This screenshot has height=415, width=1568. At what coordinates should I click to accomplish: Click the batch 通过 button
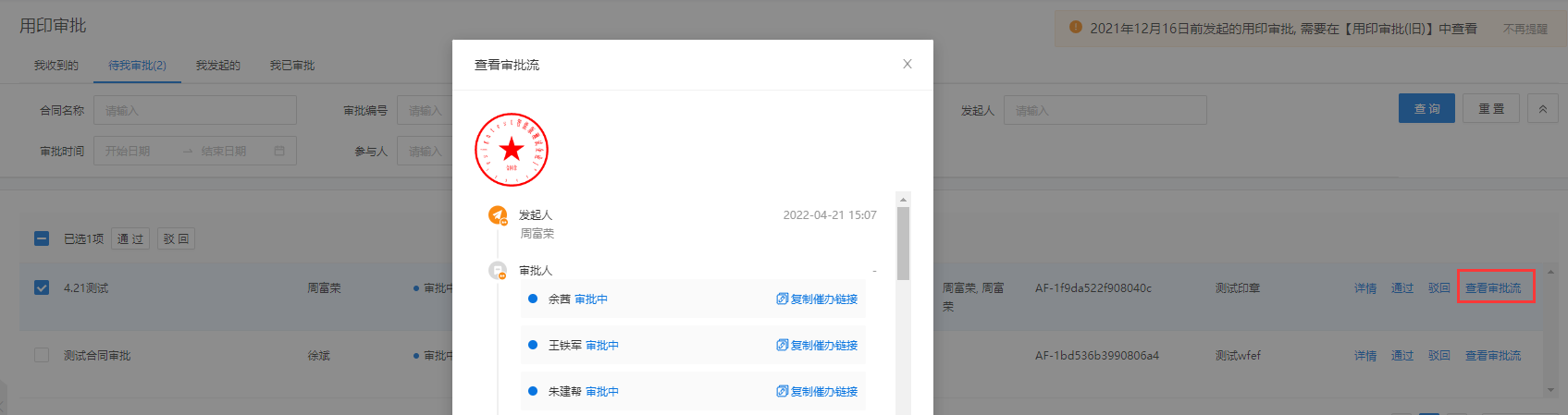coord(130,238)
